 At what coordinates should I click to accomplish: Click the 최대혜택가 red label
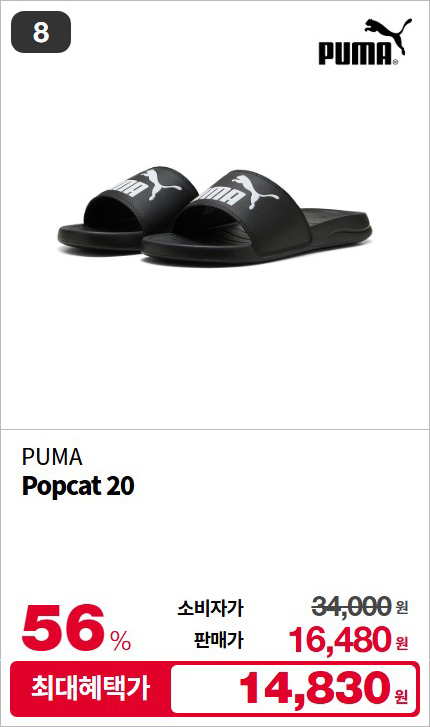90,689
